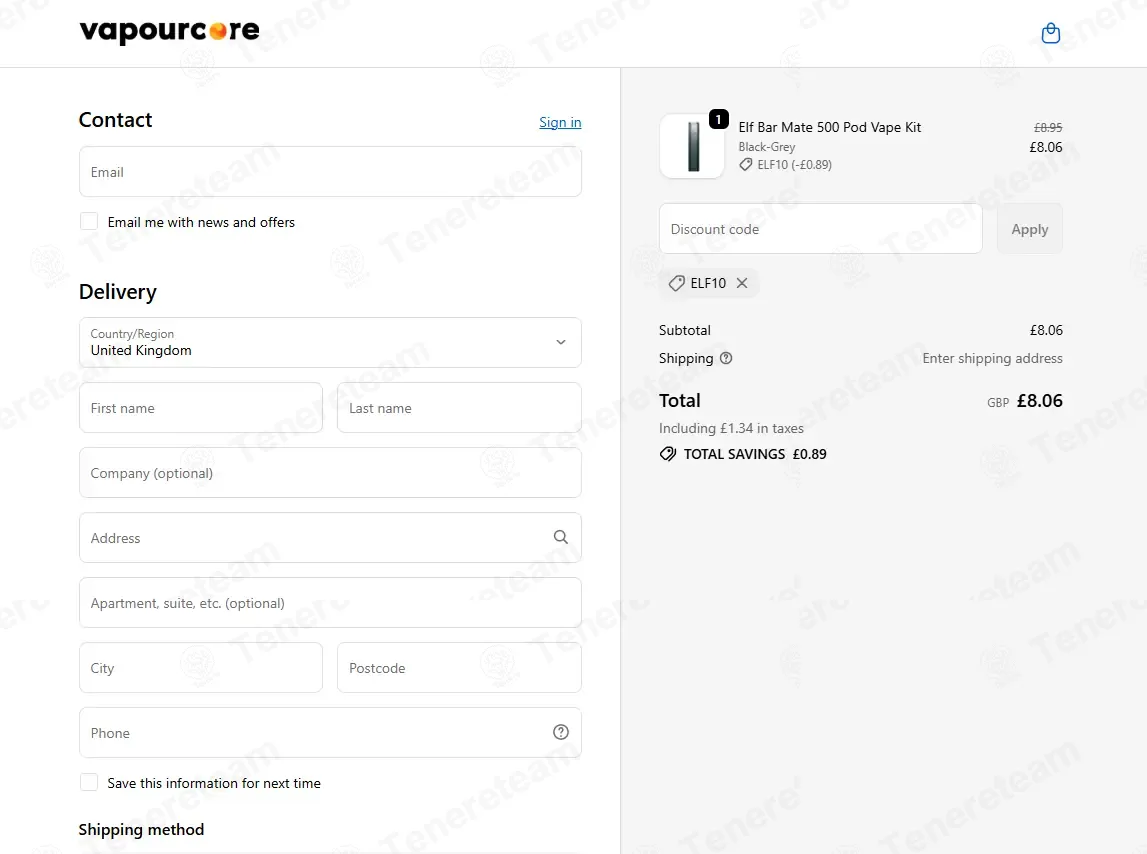Focus the Email input field
The width and height of the screenshot is (1147, 854).
point(330,172)
